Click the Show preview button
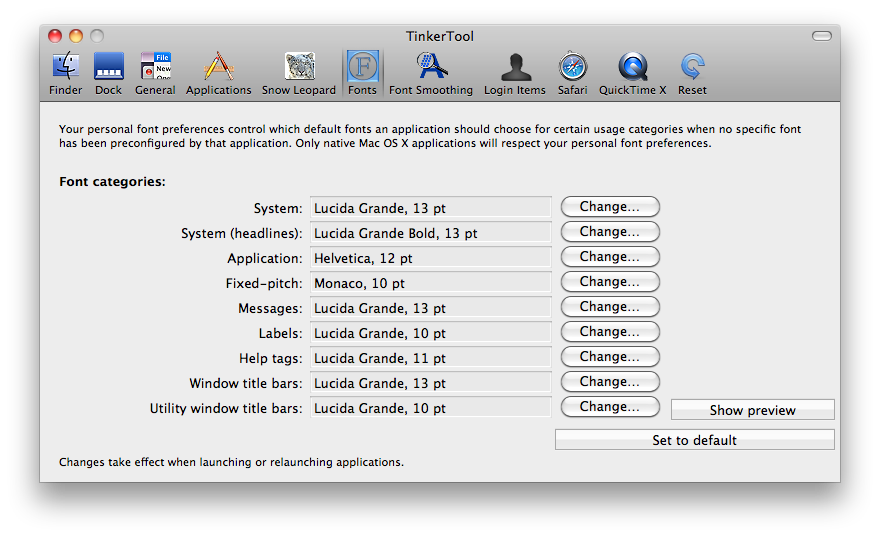This screenshot has height=537, width=880. pos(753,410)
